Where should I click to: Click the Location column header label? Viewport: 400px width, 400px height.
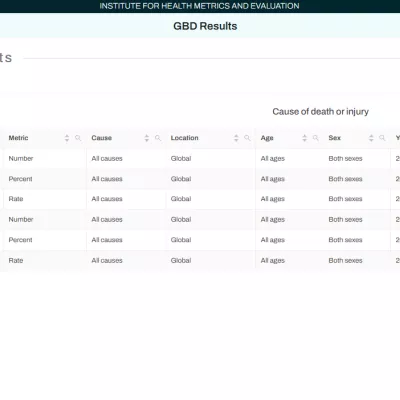184,138
